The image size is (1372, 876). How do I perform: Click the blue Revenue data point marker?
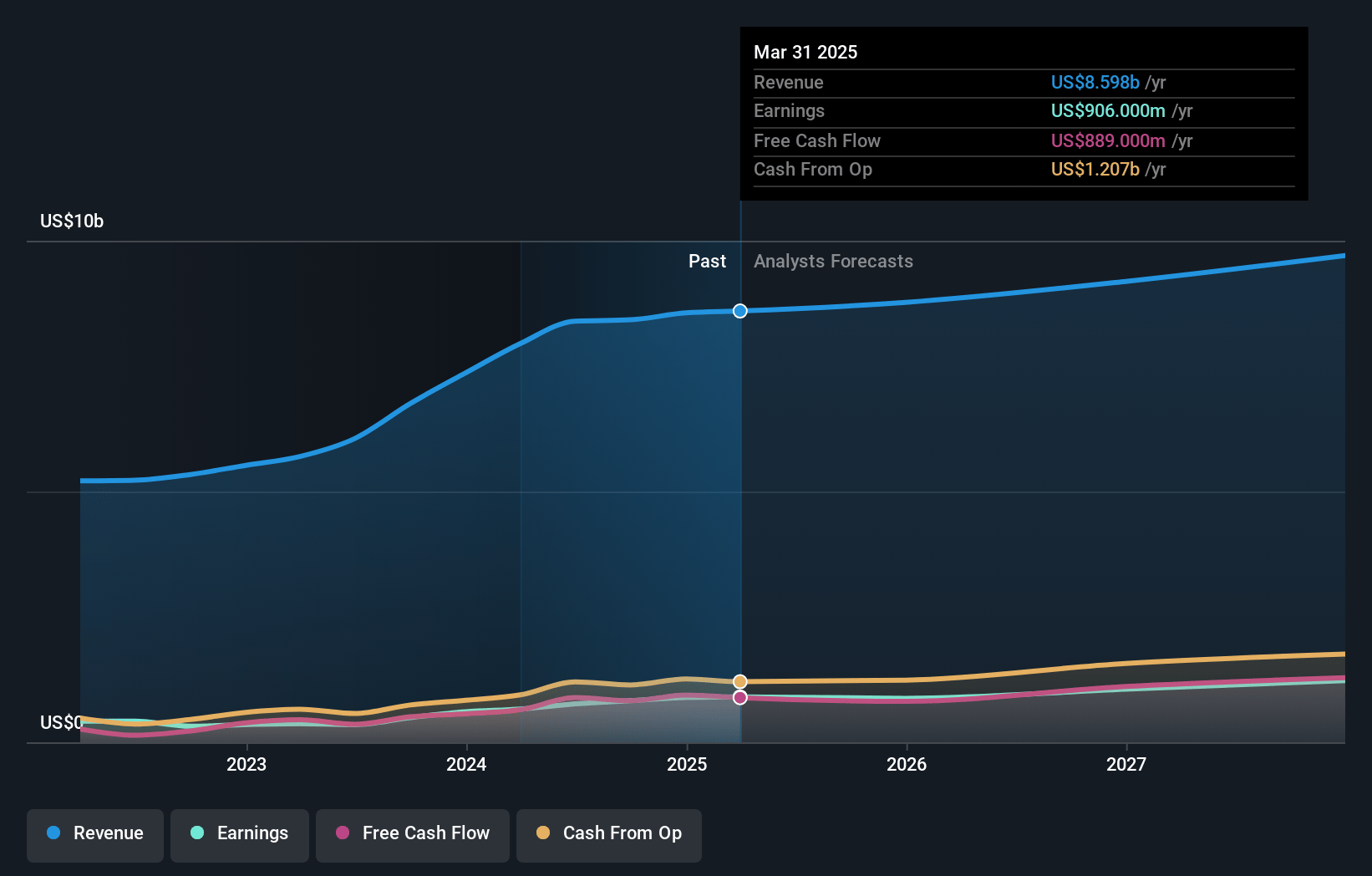tap(740, 311)
